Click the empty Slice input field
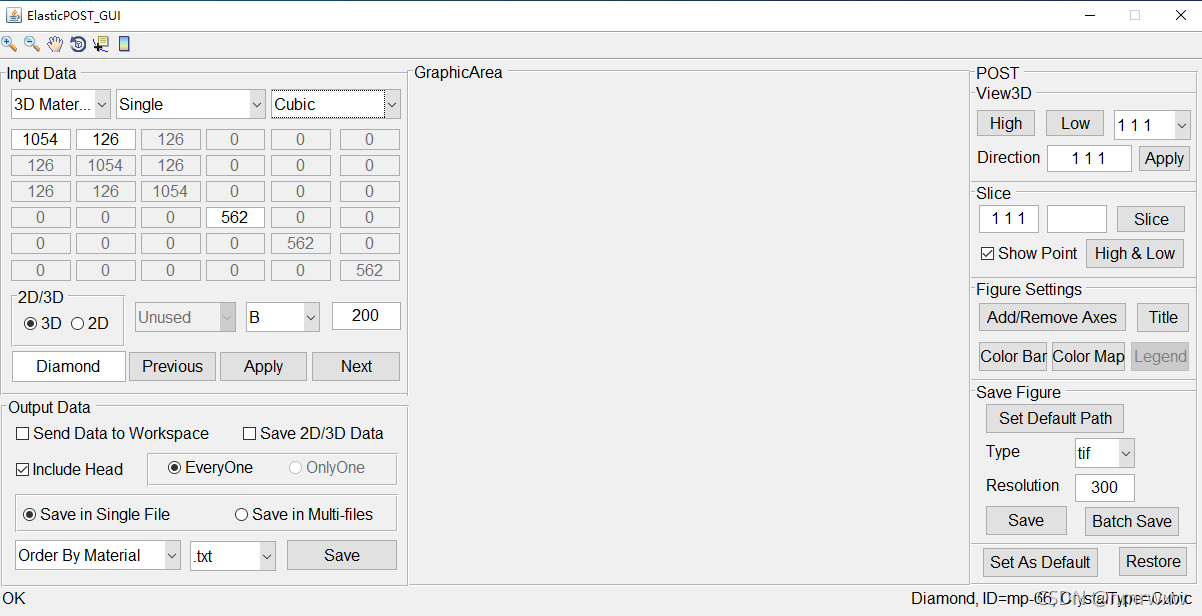Screen dimensions: 1202x616 click(1077, 219)
